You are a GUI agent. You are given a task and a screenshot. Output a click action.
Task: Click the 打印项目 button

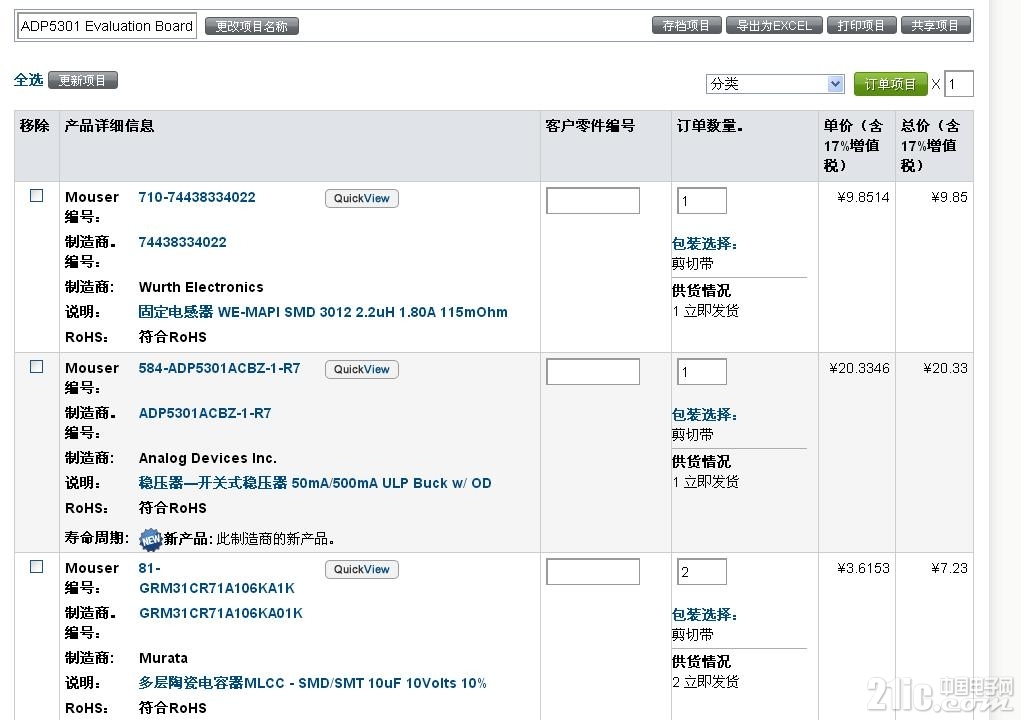[x=861, y=25]
